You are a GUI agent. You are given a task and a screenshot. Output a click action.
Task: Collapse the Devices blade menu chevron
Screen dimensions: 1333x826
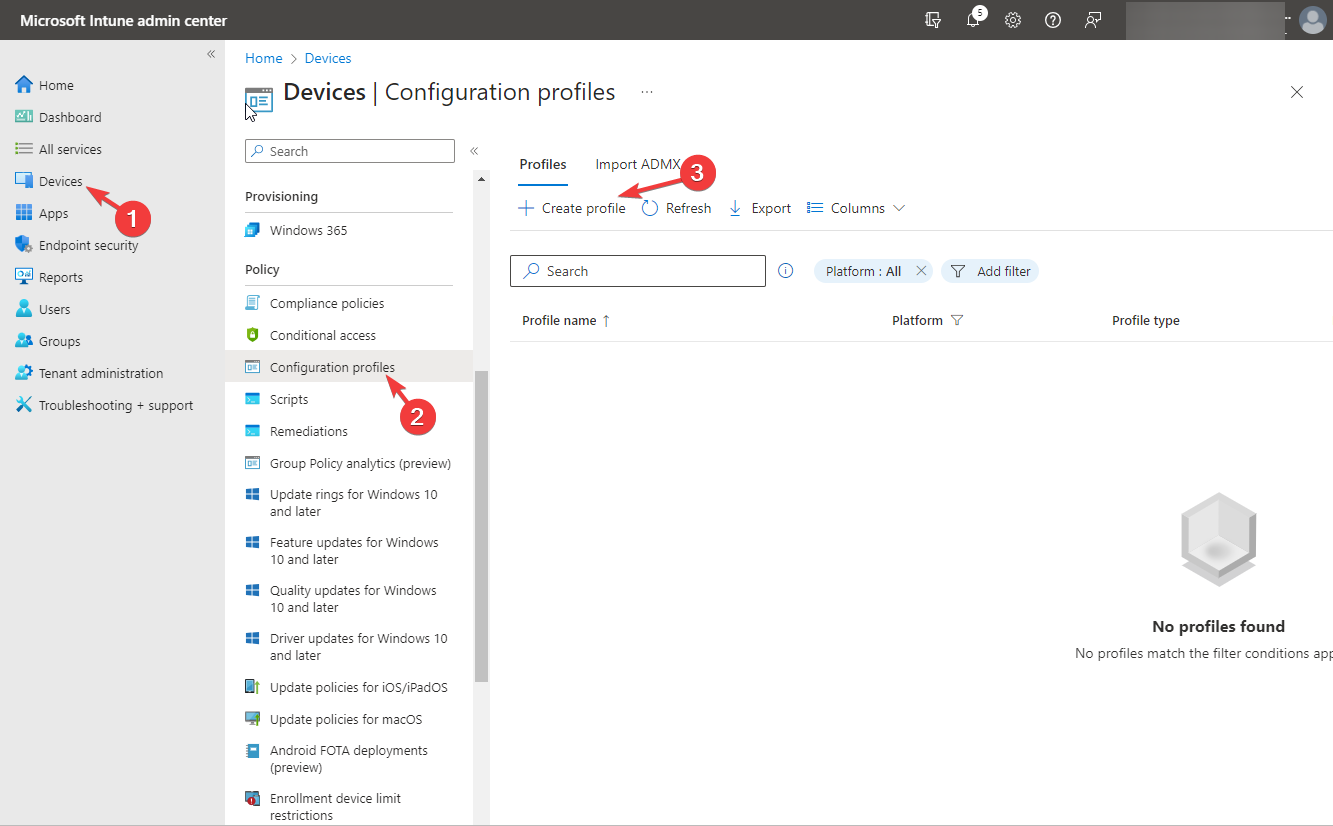pyautogui.click(x=474, y=150)
